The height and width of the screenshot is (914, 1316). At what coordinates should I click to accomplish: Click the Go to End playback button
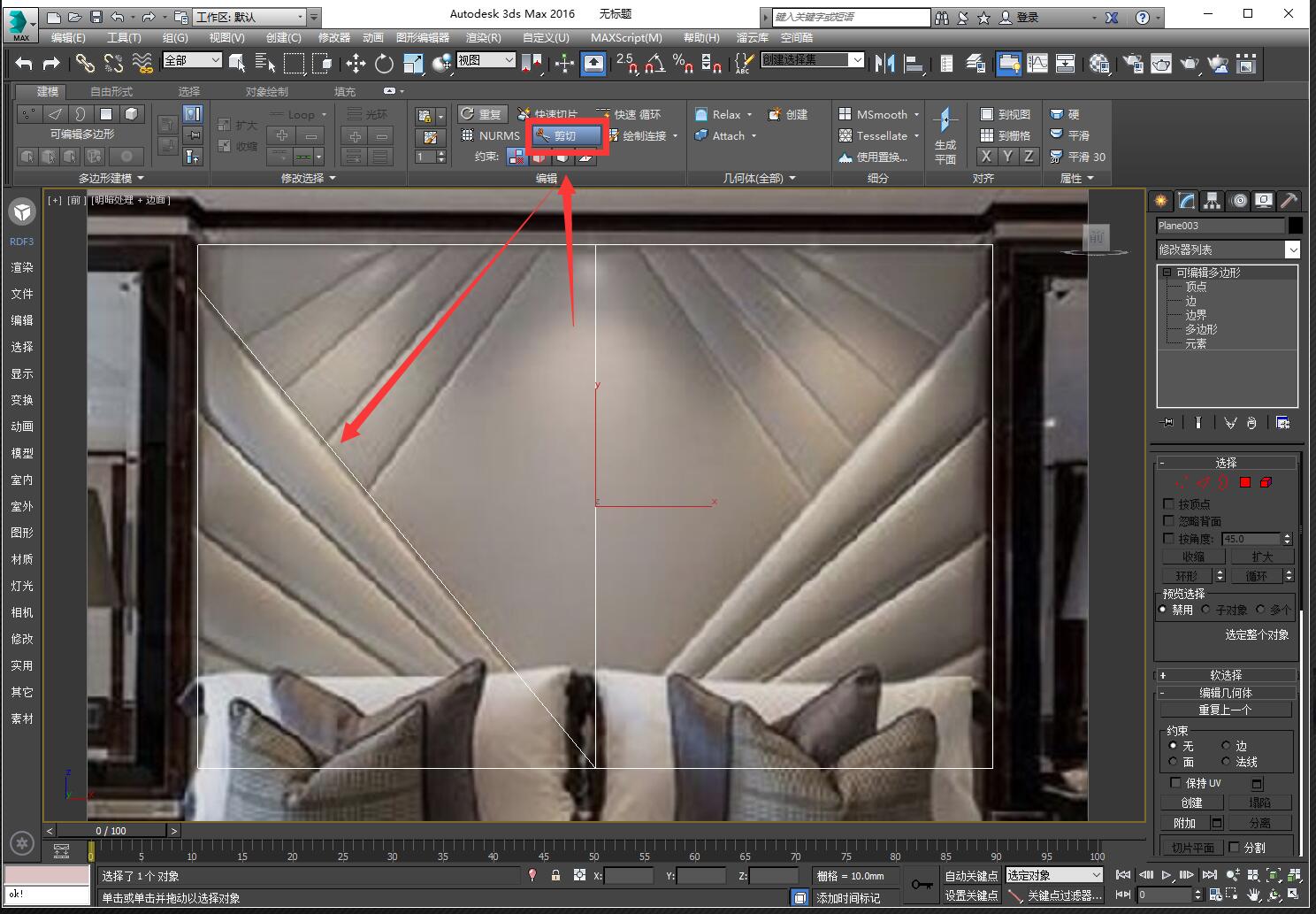tap(1209, 875)
